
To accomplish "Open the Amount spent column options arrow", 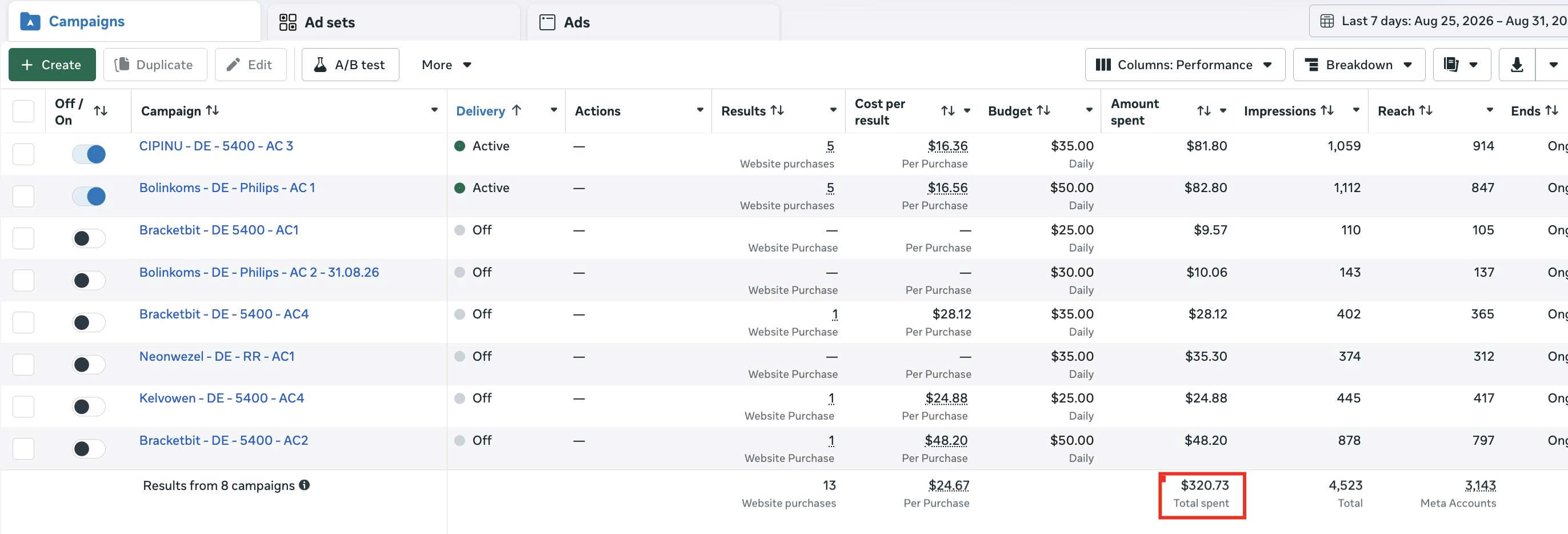I will (x=1223, y=110).
